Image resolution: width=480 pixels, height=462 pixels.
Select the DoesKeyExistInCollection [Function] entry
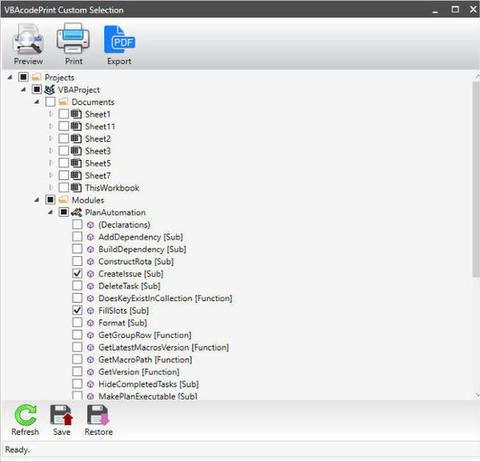click(165, 298)
